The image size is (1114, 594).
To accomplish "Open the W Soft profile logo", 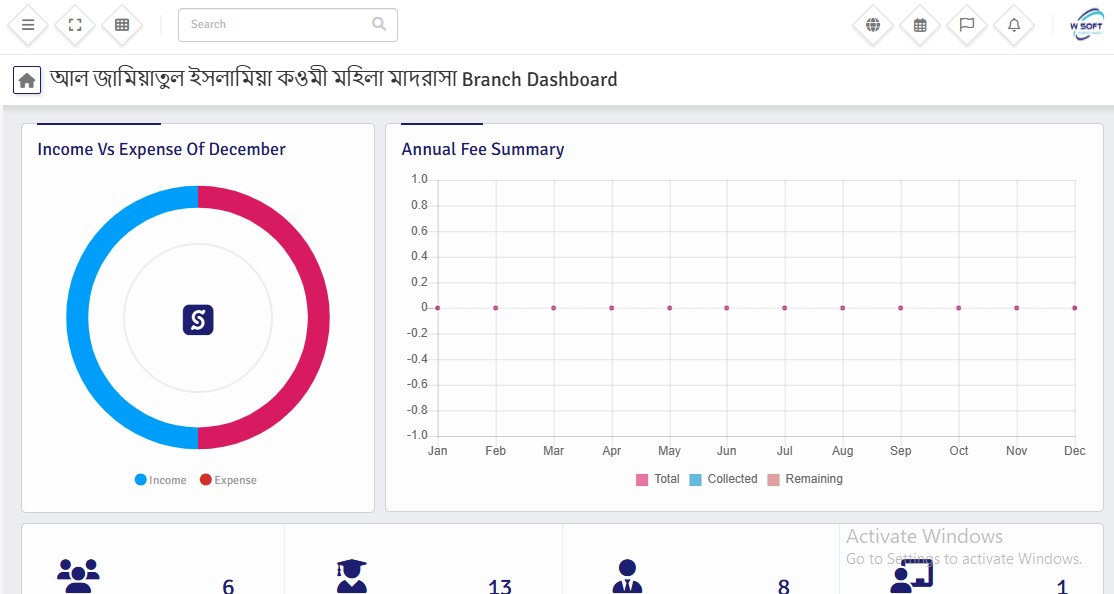I will pos(1085,25).
